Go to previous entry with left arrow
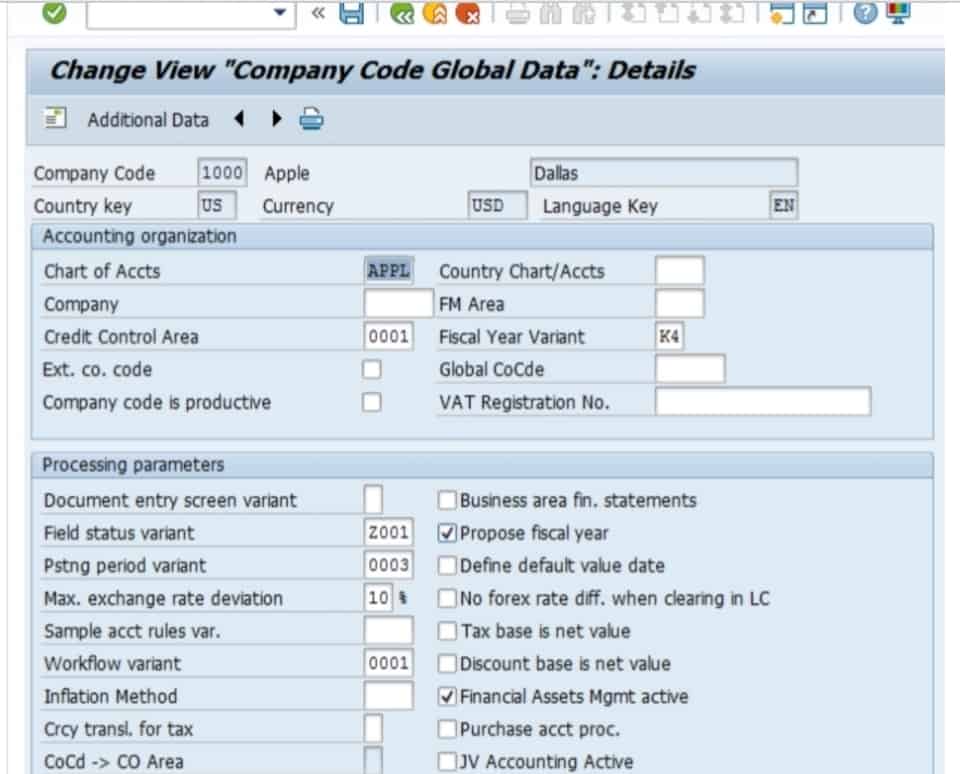Screen dimensions: 960x774 (x=239, y=120)
